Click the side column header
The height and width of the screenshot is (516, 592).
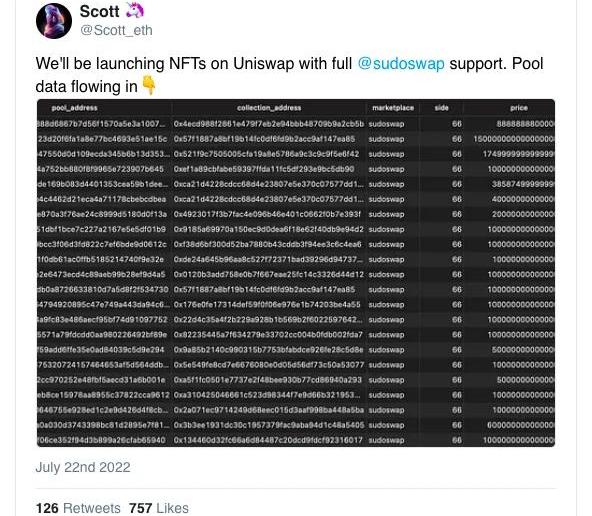441,108
